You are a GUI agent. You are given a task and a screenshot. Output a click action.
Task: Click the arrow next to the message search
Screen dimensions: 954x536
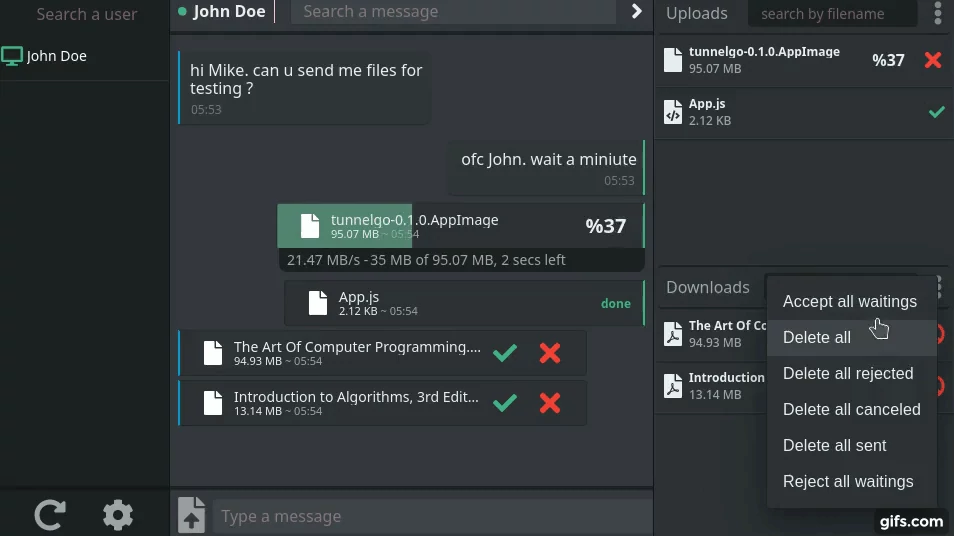click(x=636, y=12)
